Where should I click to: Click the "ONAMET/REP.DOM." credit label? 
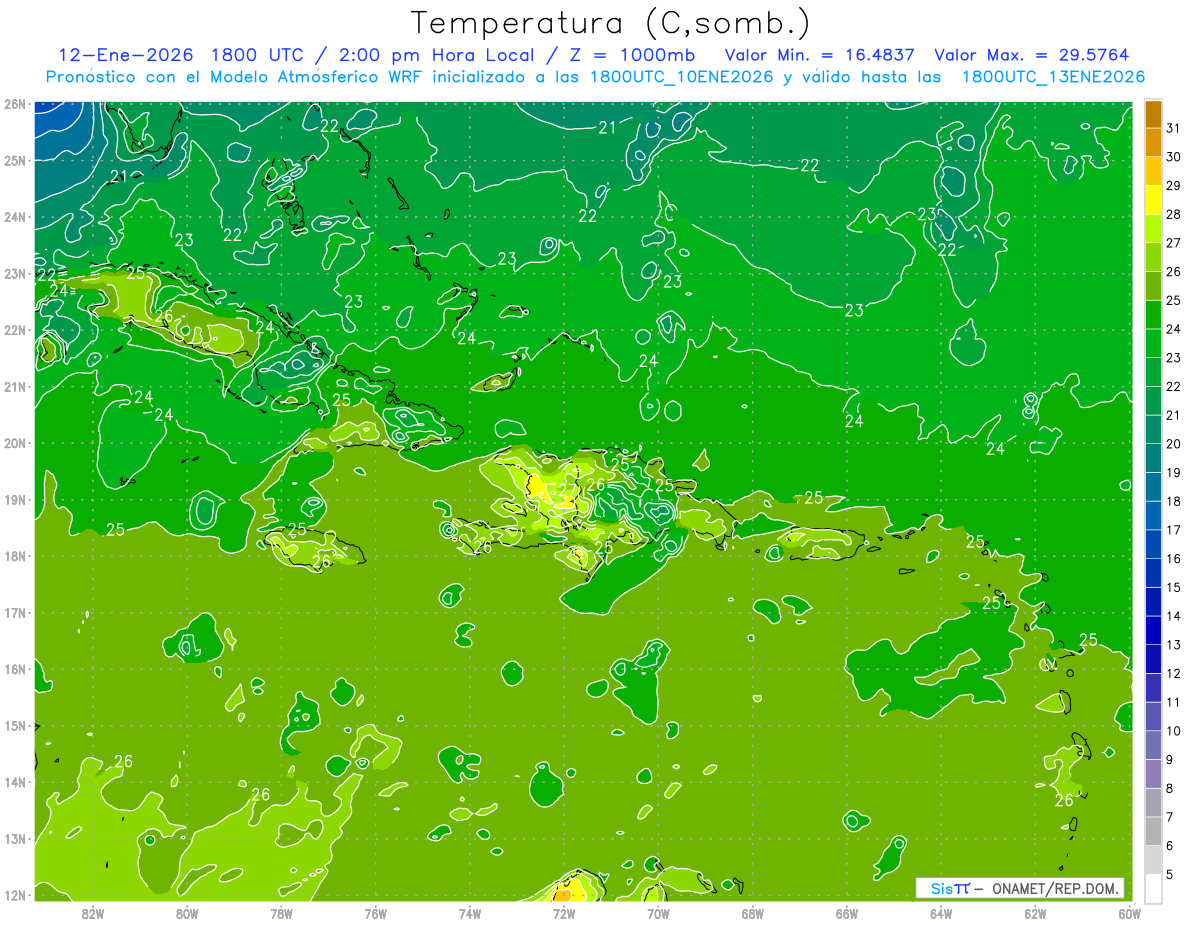[1055, 888]
